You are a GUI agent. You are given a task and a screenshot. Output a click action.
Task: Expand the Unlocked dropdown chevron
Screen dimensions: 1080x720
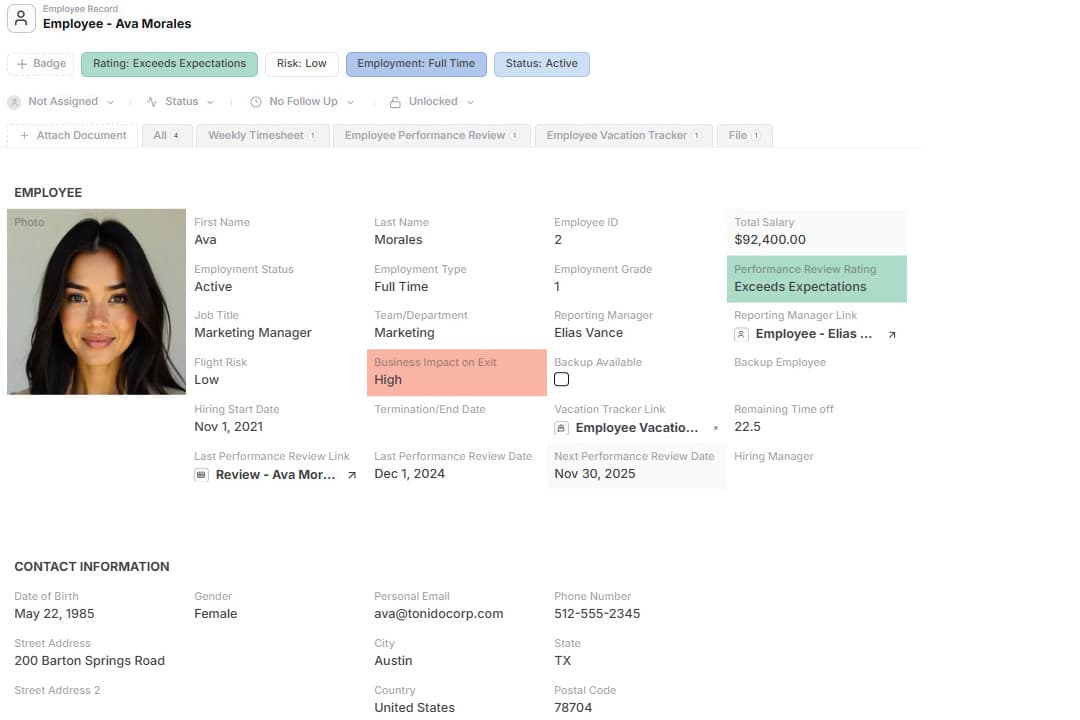(x=470, y=103)
